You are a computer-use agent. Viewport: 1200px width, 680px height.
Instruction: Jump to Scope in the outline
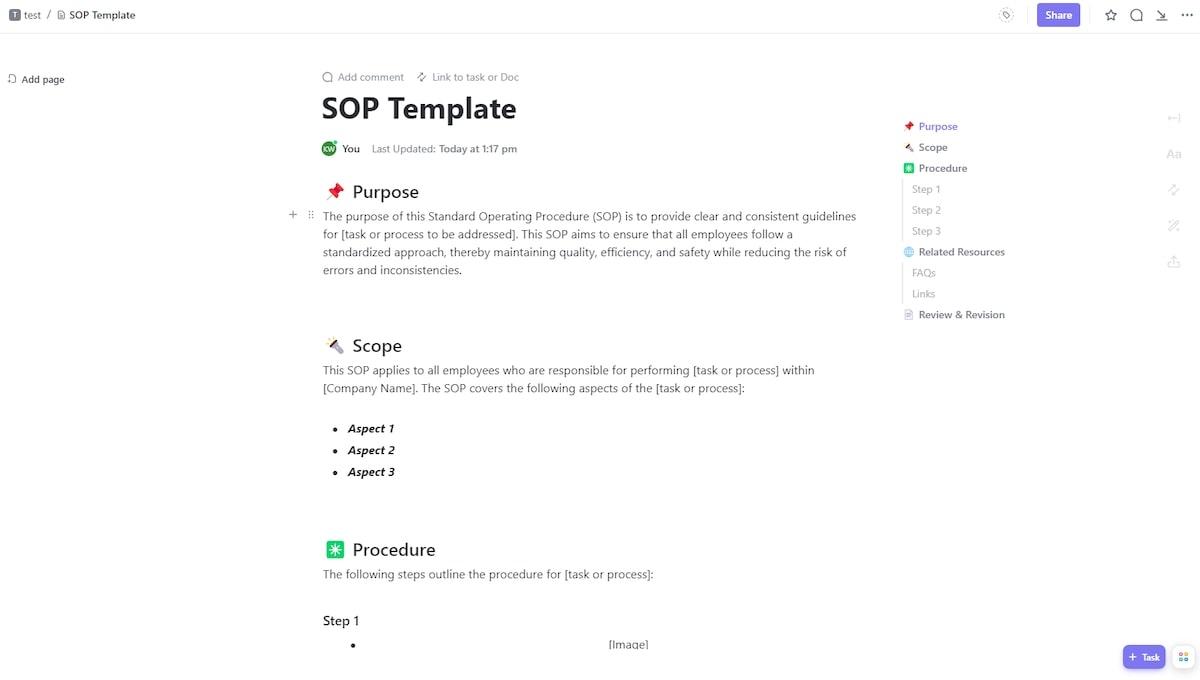pyautogui.click(x=932, y=147)
